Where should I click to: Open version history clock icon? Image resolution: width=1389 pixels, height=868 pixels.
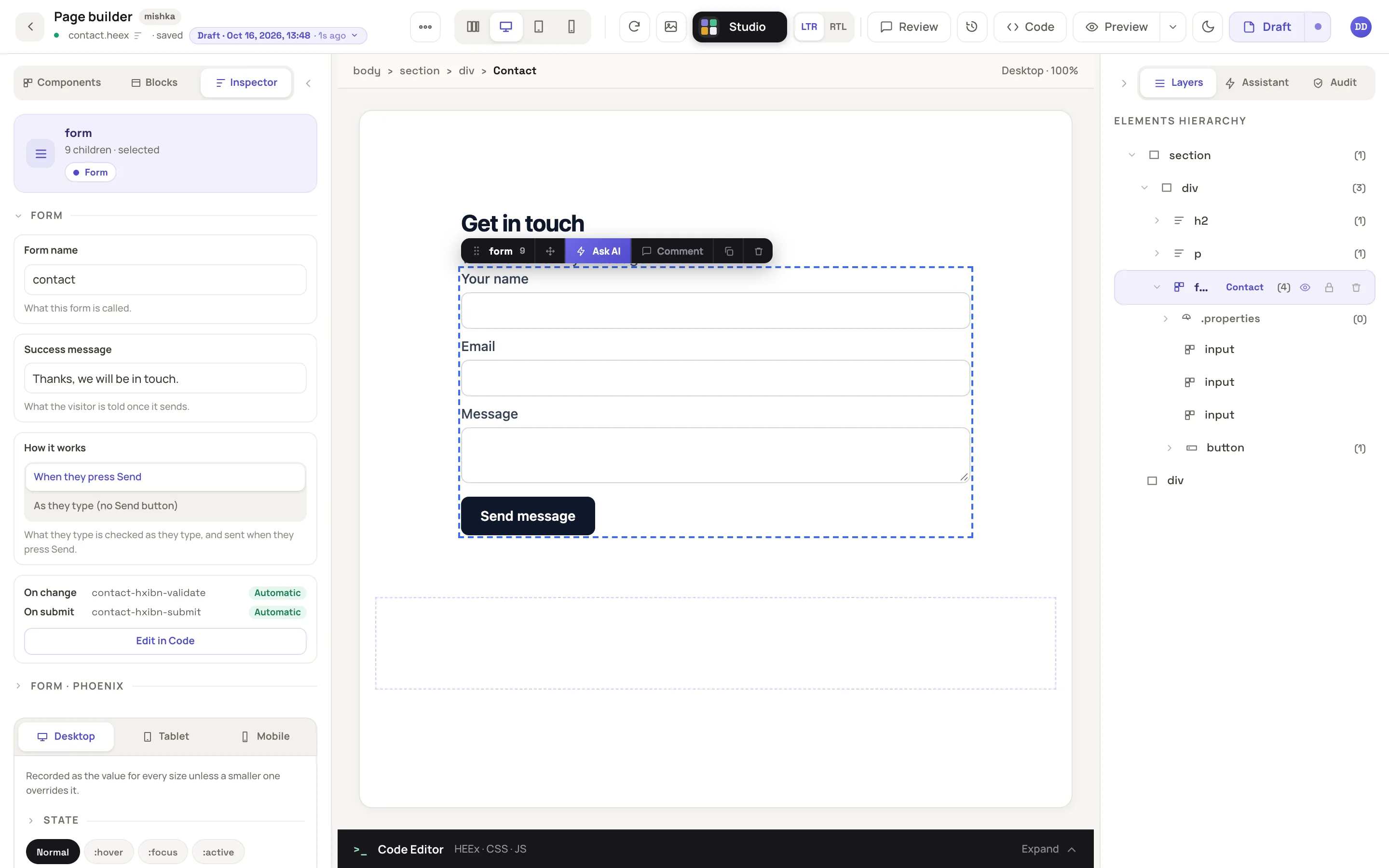972,27
